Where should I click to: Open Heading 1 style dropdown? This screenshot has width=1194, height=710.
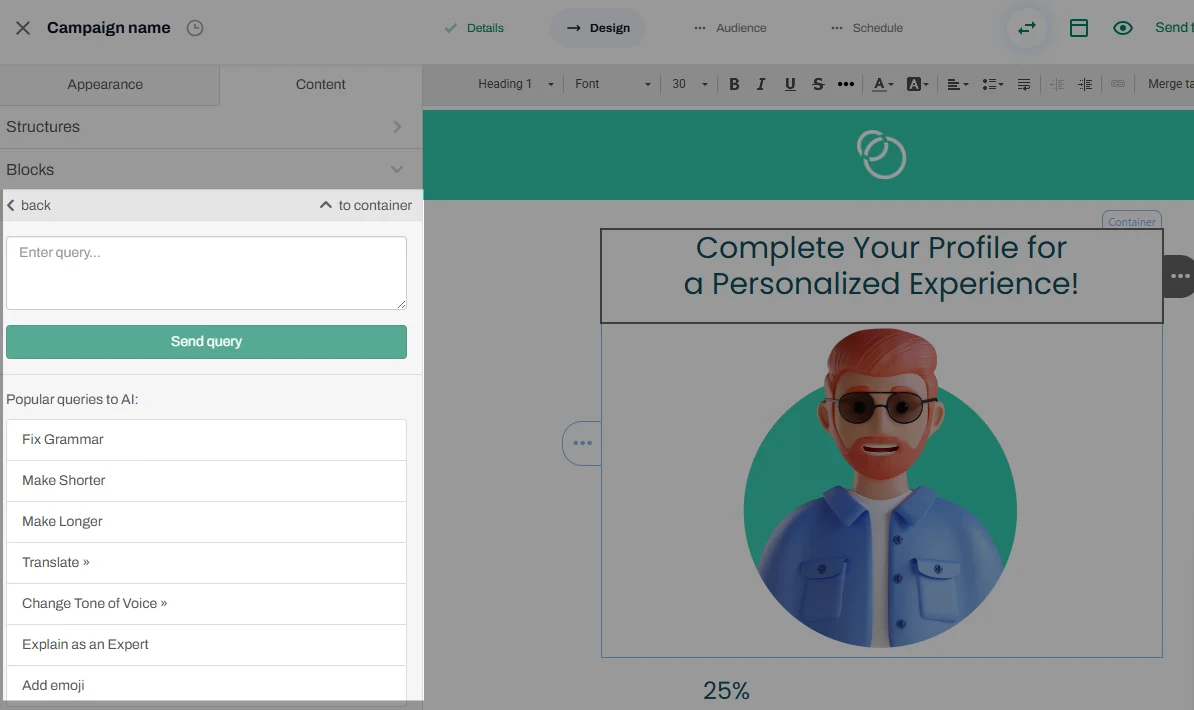(515, 85)
